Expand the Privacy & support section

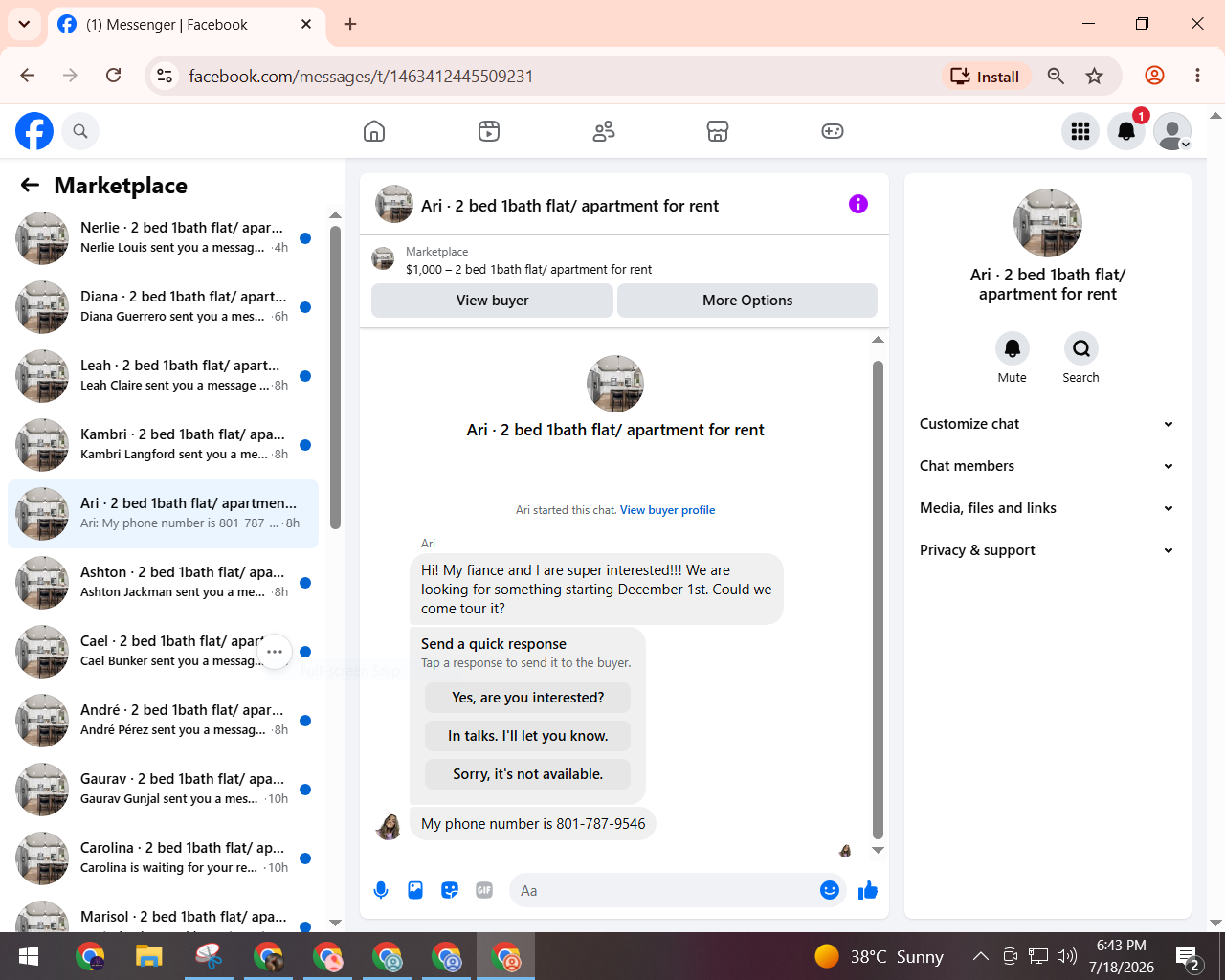pyautogui.click(x=1048, y=550)
